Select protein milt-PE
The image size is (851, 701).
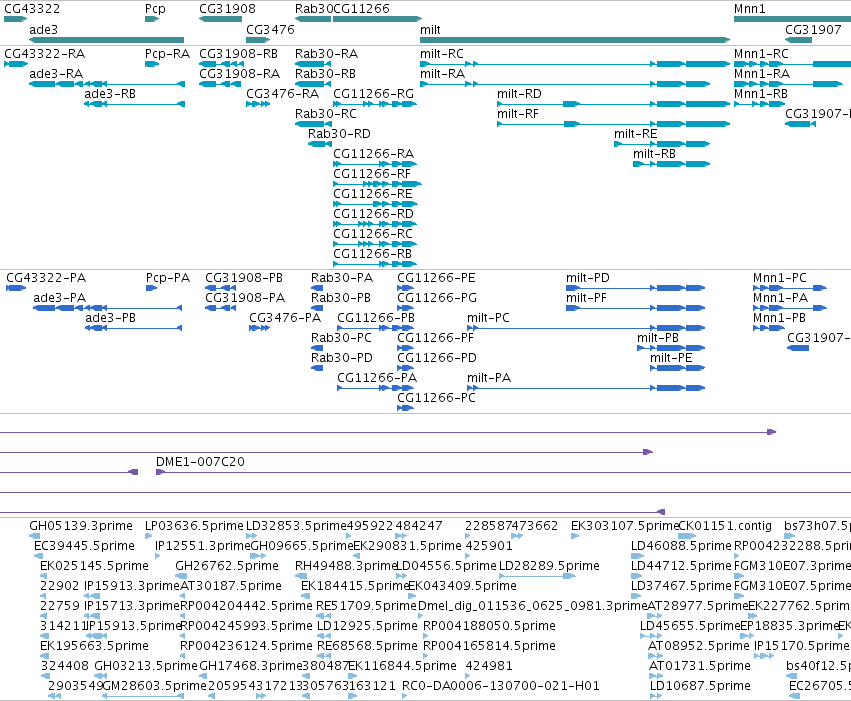678,368
